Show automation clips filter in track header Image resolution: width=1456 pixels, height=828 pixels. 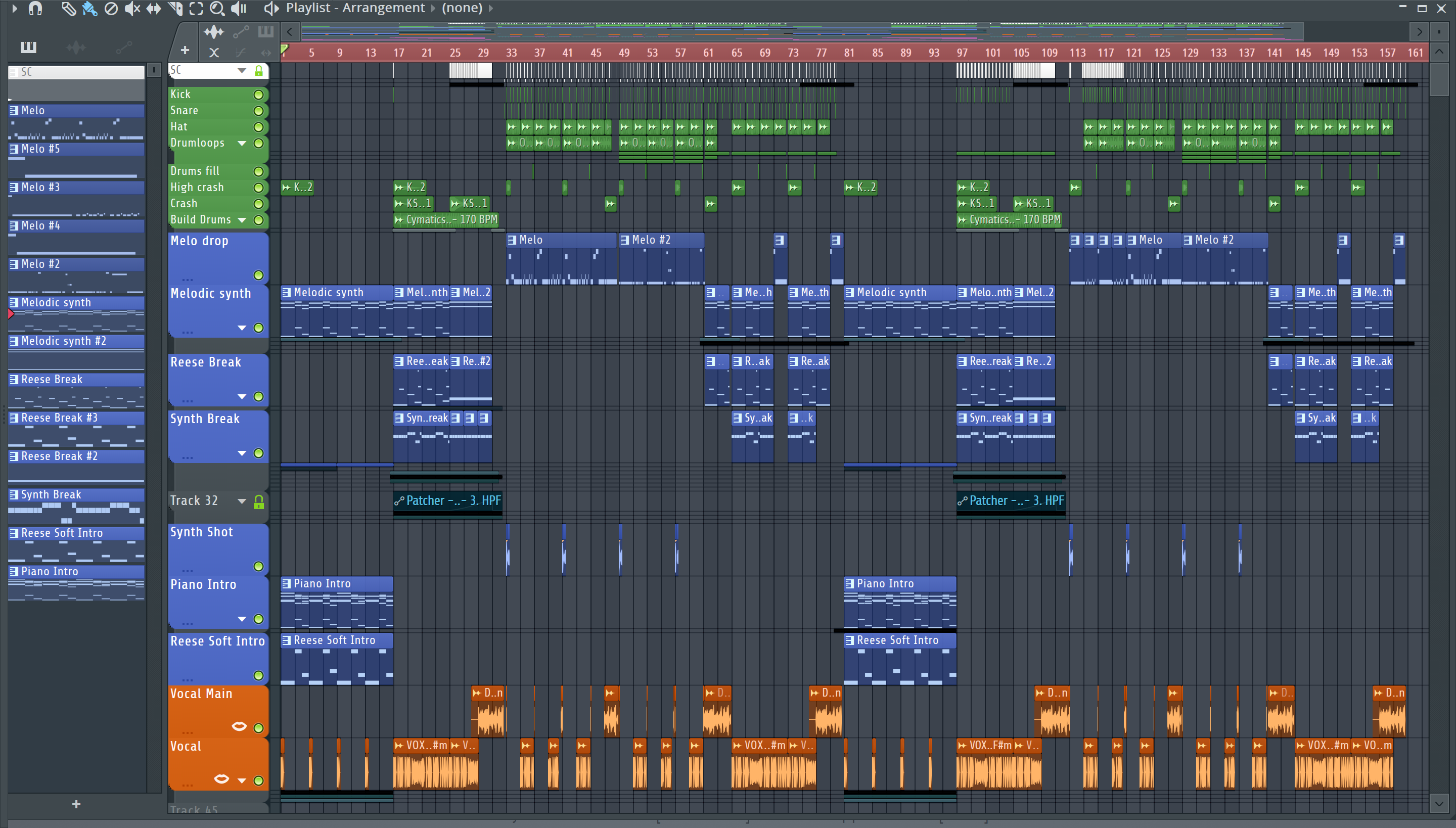point(241,31)
